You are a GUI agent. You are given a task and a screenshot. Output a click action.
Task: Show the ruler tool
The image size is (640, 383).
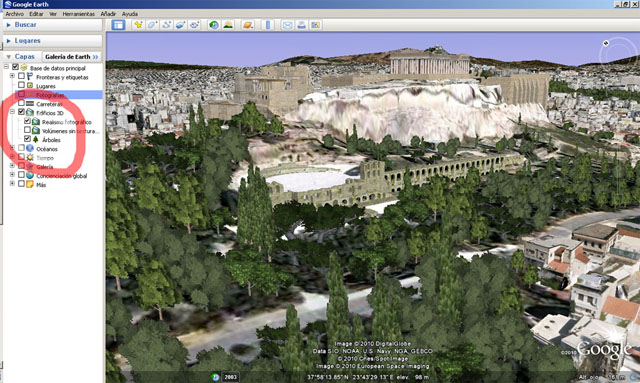point(268,25)
